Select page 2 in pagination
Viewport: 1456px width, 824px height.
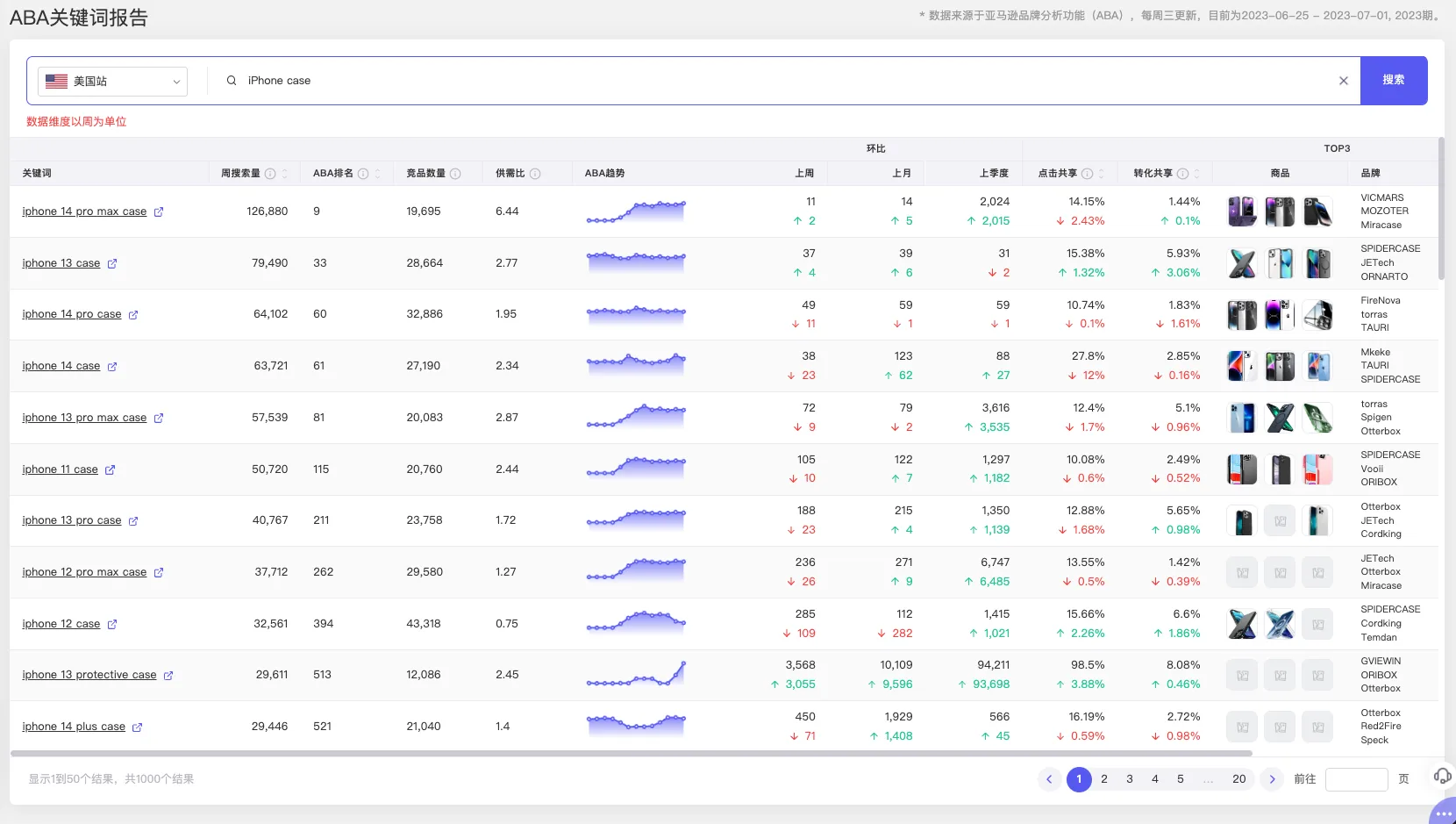(1104, 779)
